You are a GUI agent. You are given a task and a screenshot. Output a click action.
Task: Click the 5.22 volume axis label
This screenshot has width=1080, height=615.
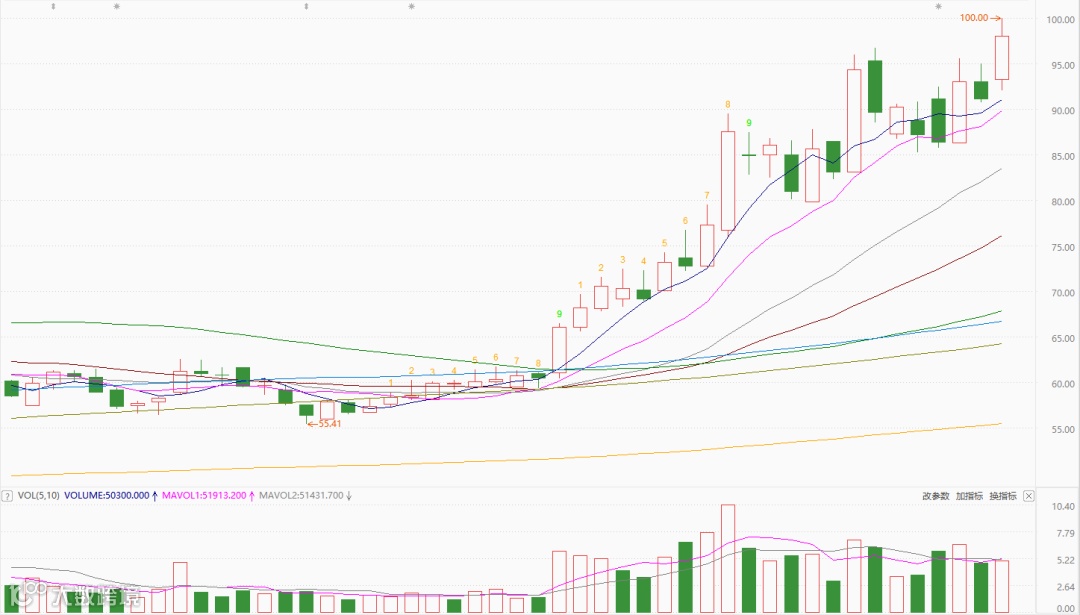[x=1066, y=561]
